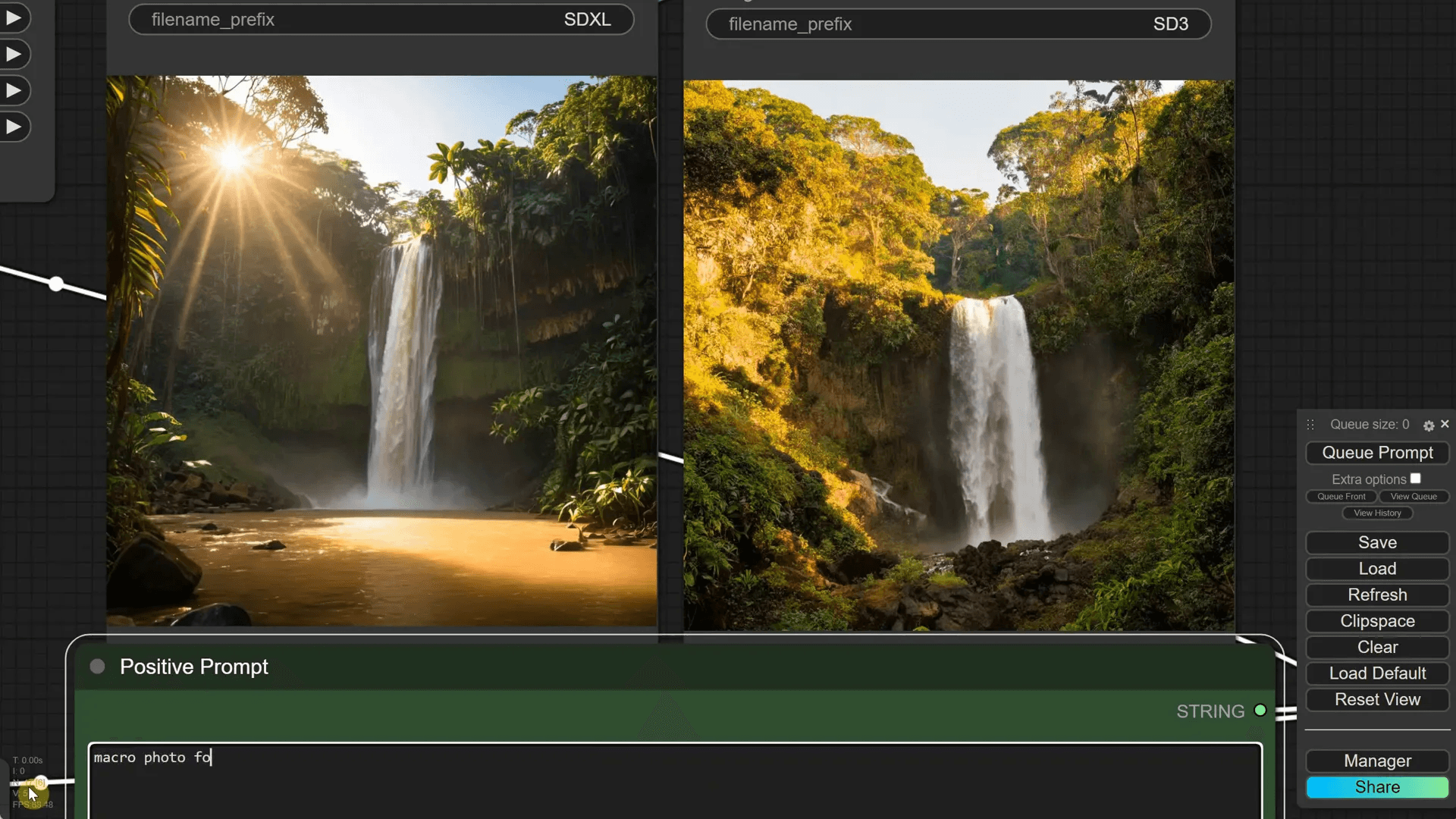Open View Queue list
The width and height of the screenshot is (1456, 819).
[x=1413, y=497]
